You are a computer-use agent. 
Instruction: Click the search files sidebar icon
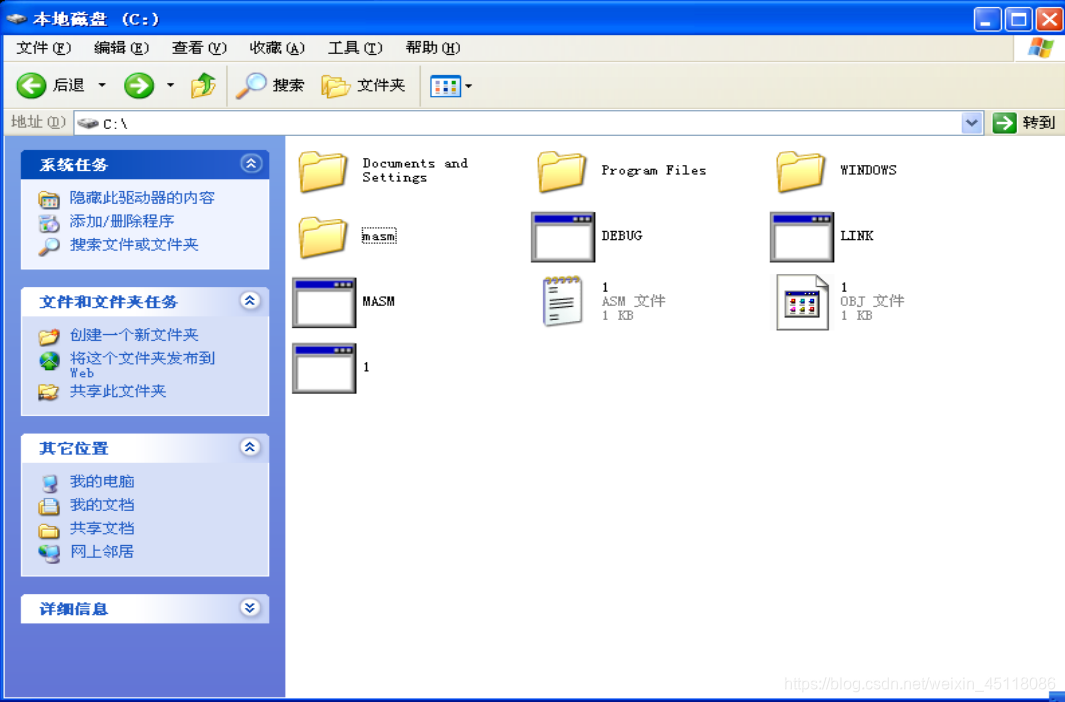[49, 246]
